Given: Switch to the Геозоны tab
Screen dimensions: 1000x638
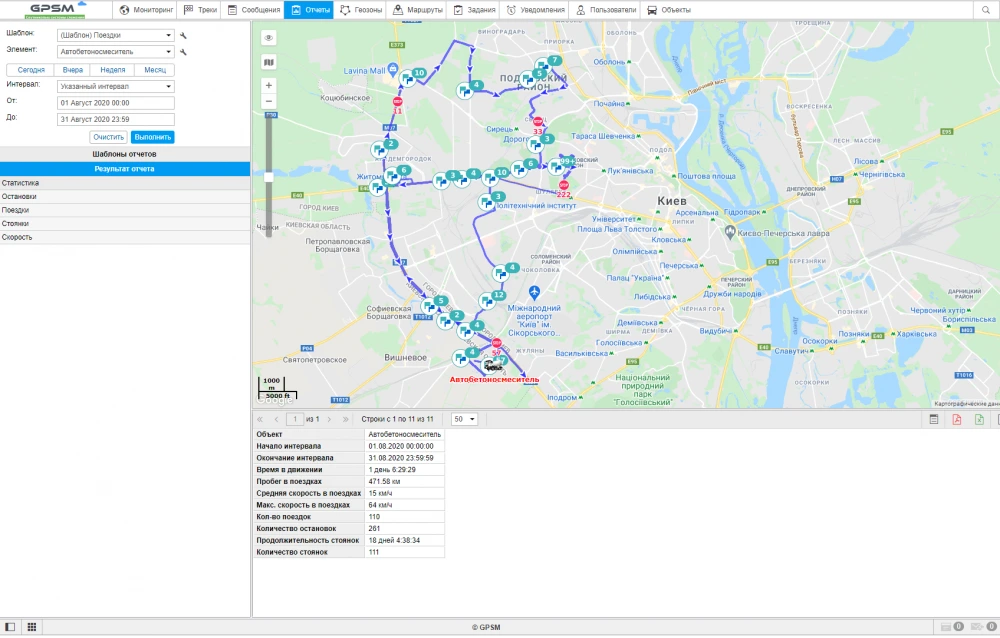Looking at the screenshot, I should [x=361, y=10].
